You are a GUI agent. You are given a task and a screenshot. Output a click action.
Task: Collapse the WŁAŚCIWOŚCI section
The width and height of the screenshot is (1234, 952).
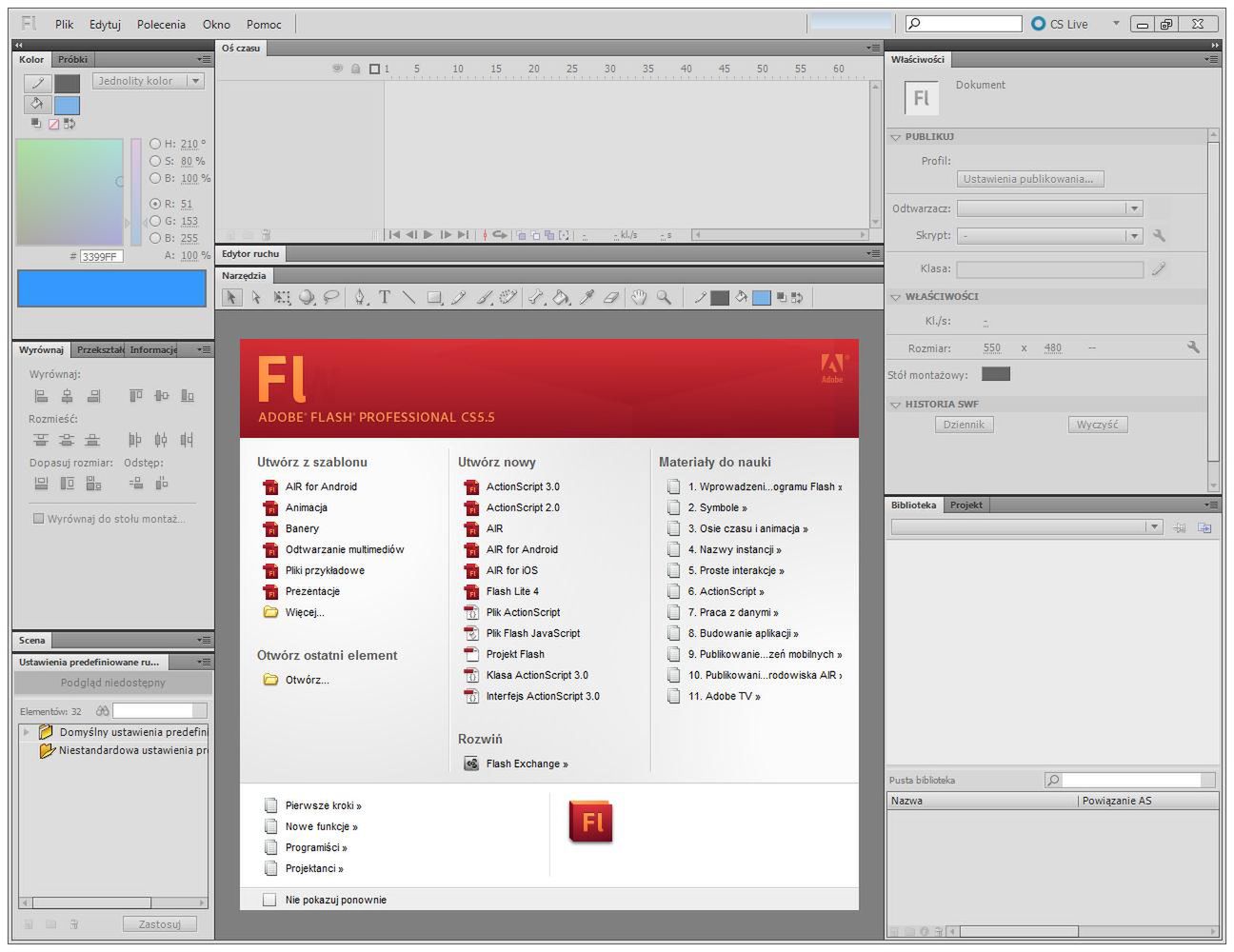[895, 297]
